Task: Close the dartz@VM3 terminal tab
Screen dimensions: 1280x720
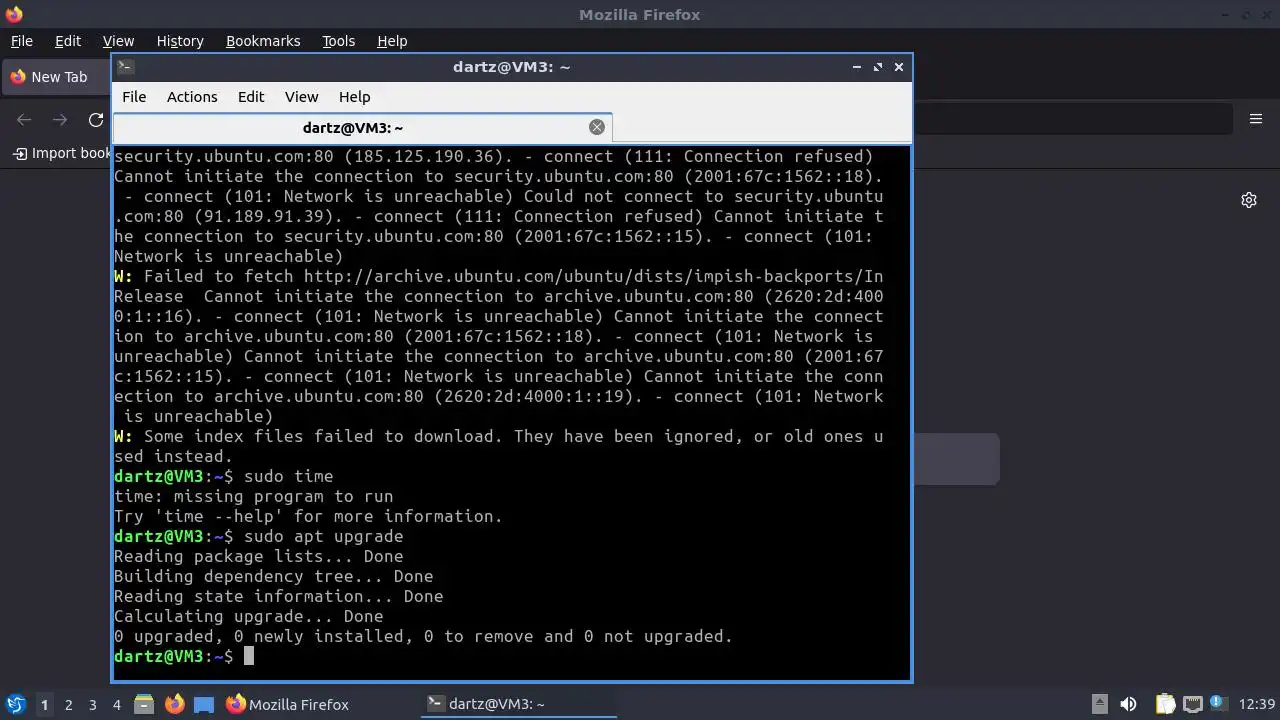Action: (x=597, y=127)
